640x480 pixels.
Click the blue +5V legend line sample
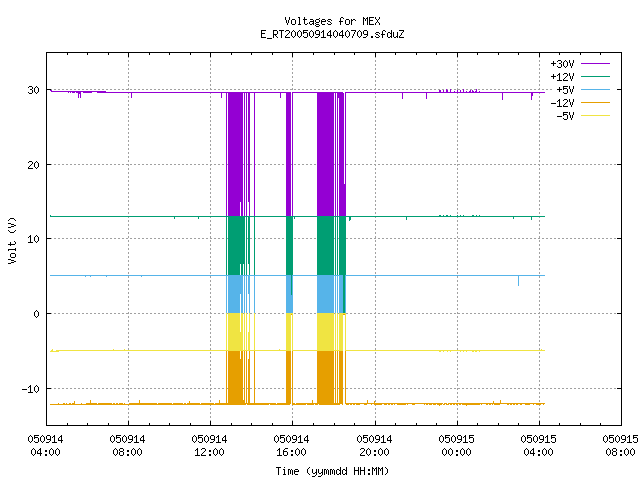click(x=595, y=89)
